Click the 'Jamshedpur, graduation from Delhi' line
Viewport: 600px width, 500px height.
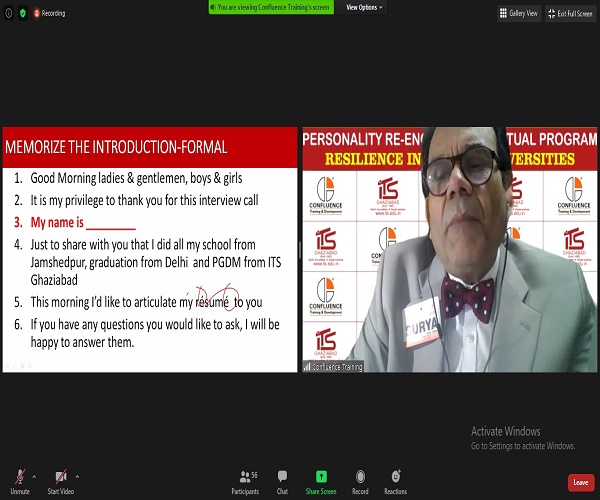[x=156, y=262]
